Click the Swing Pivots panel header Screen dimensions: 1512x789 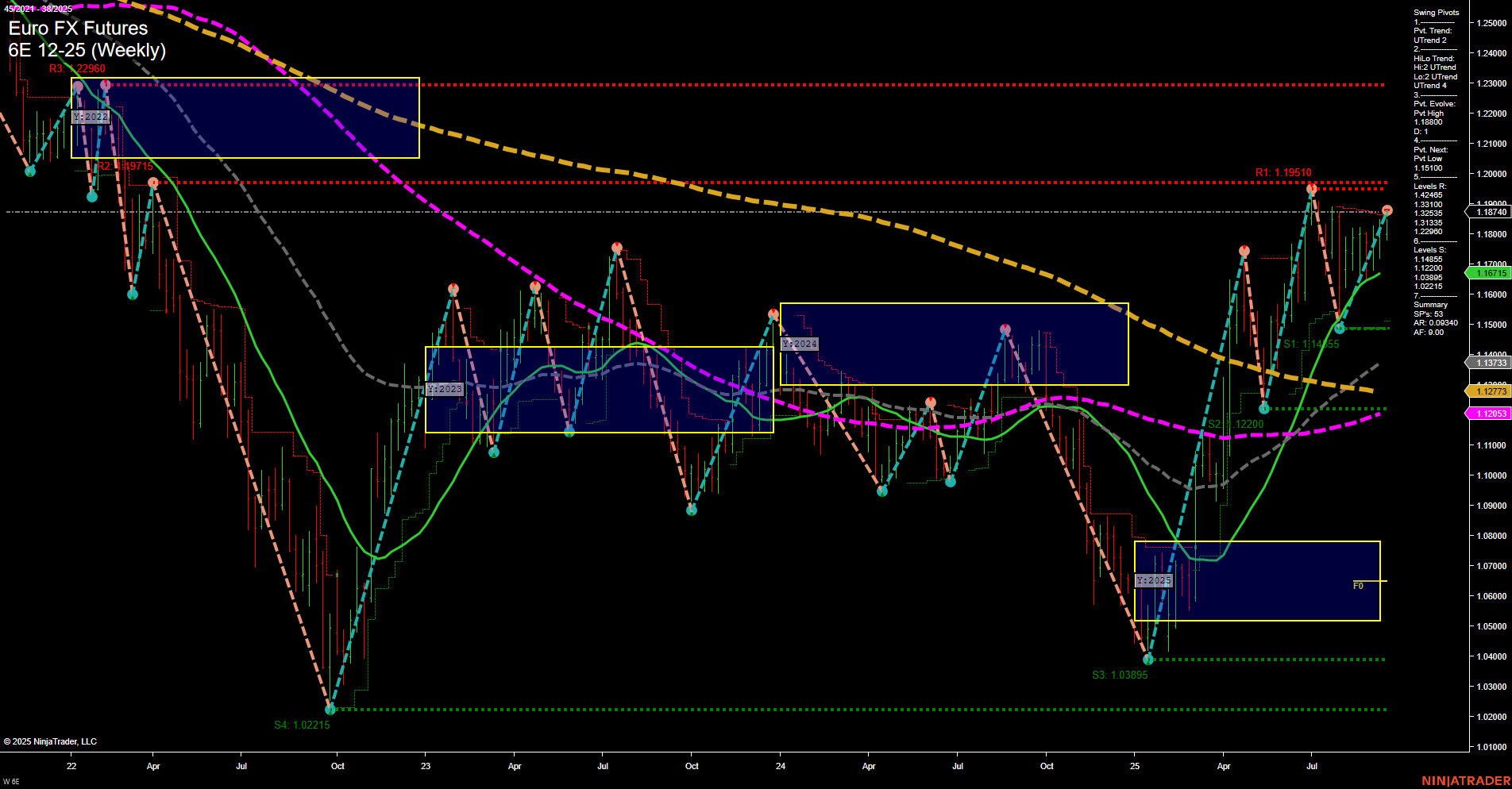(x=1435, y=12)
